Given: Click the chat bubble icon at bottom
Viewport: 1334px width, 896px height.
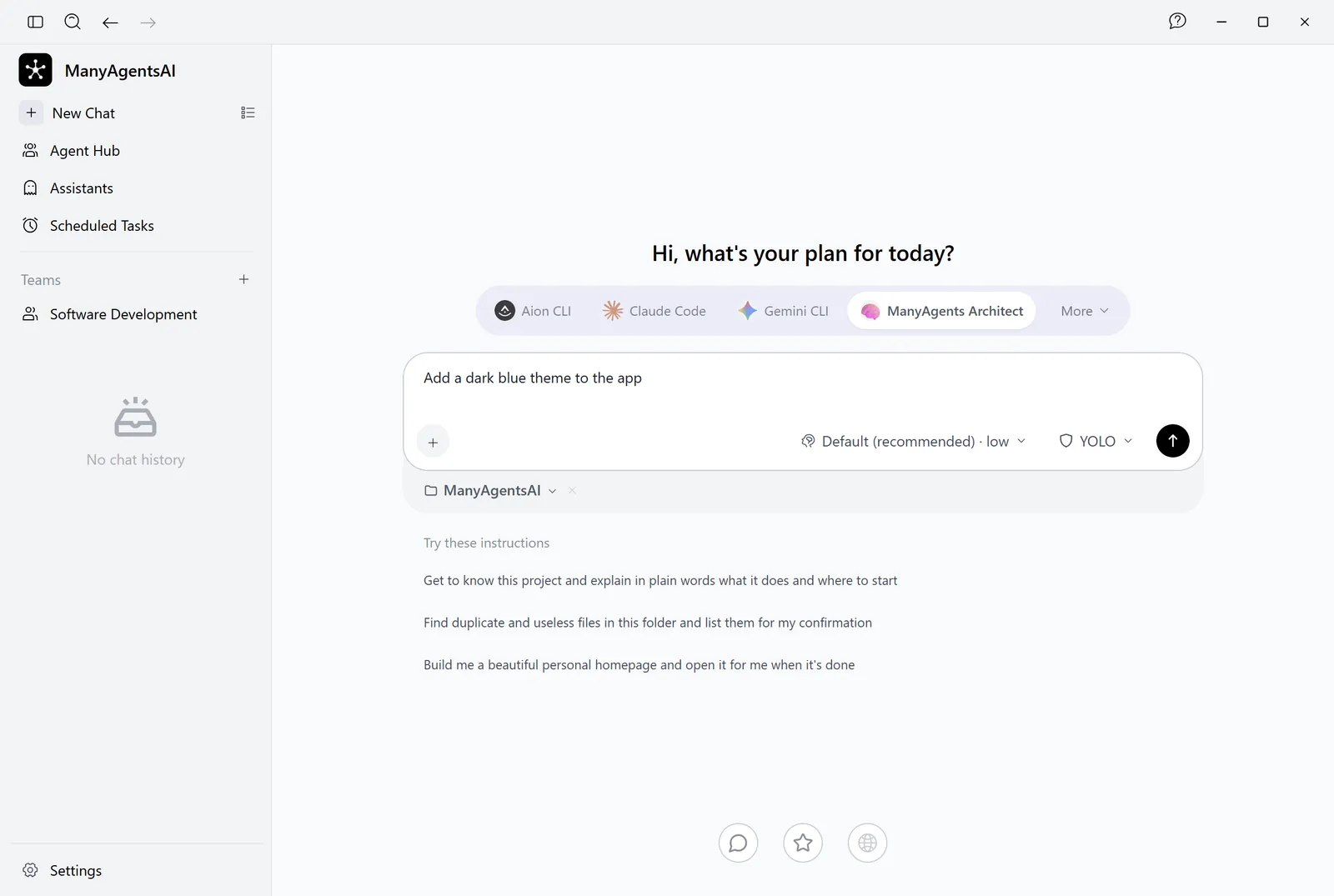Looking at the screenshot, I should [738, 843].
